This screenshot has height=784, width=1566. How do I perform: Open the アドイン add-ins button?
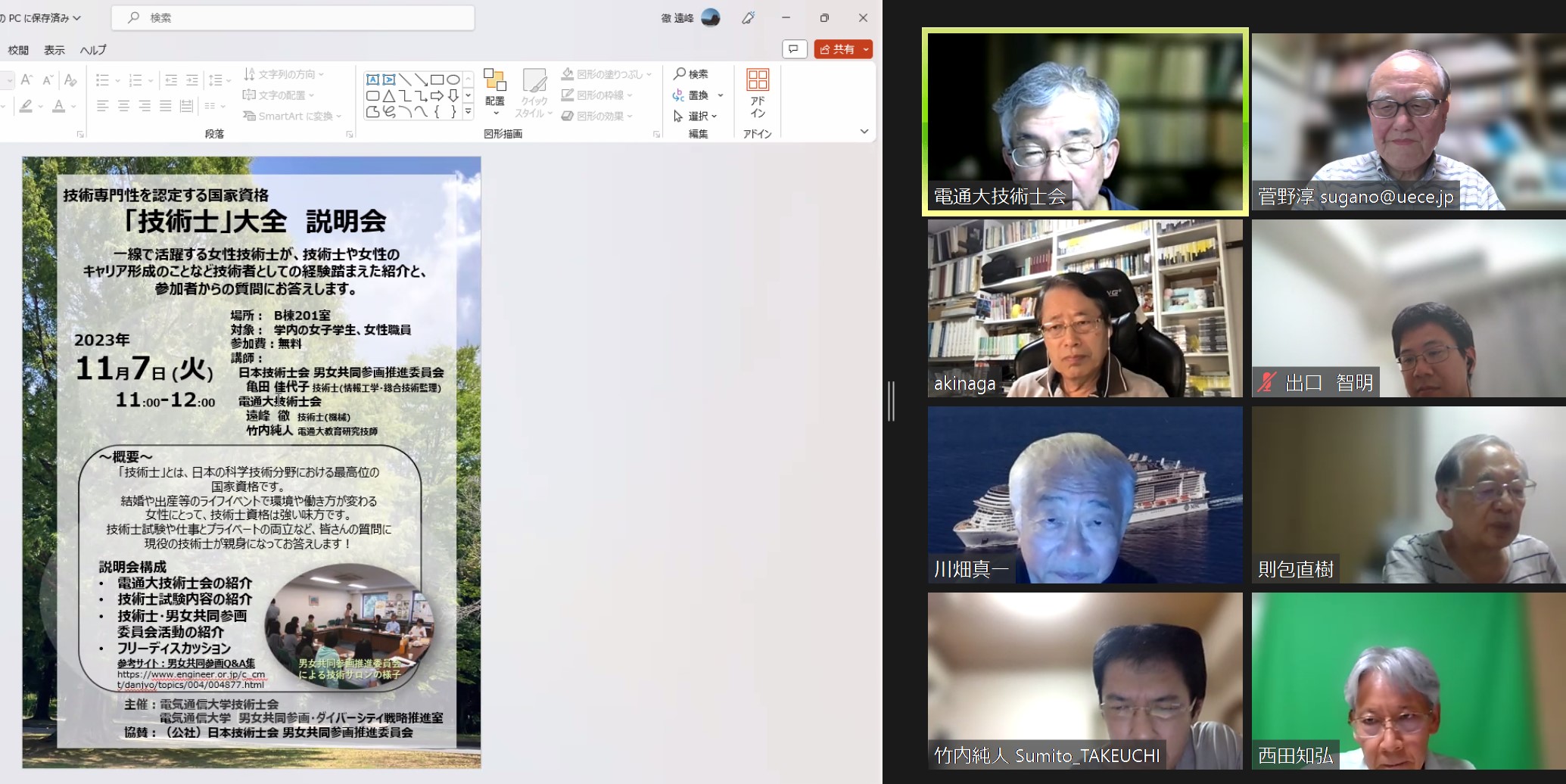758,92
